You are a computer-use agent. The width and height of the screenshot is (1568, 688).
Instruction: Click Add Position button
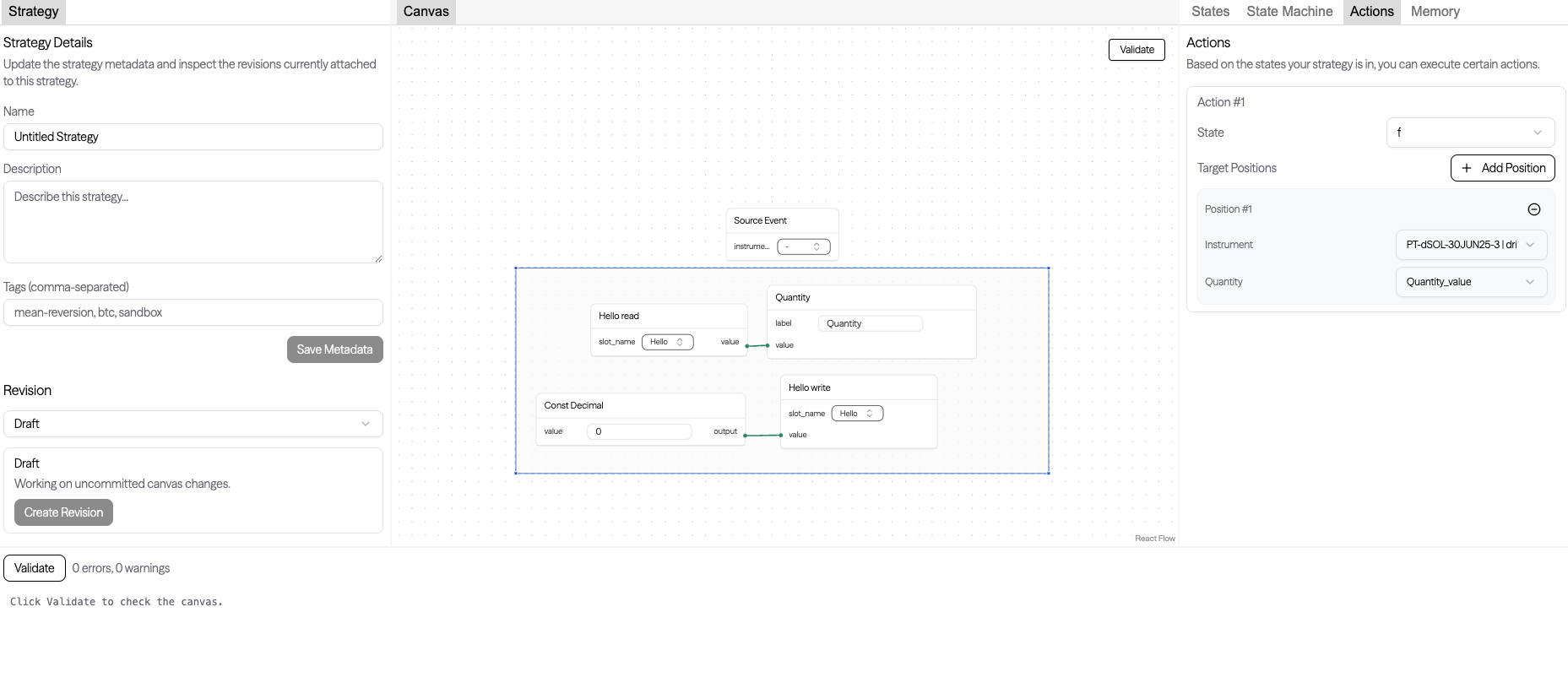click(x=1502, y=168)
